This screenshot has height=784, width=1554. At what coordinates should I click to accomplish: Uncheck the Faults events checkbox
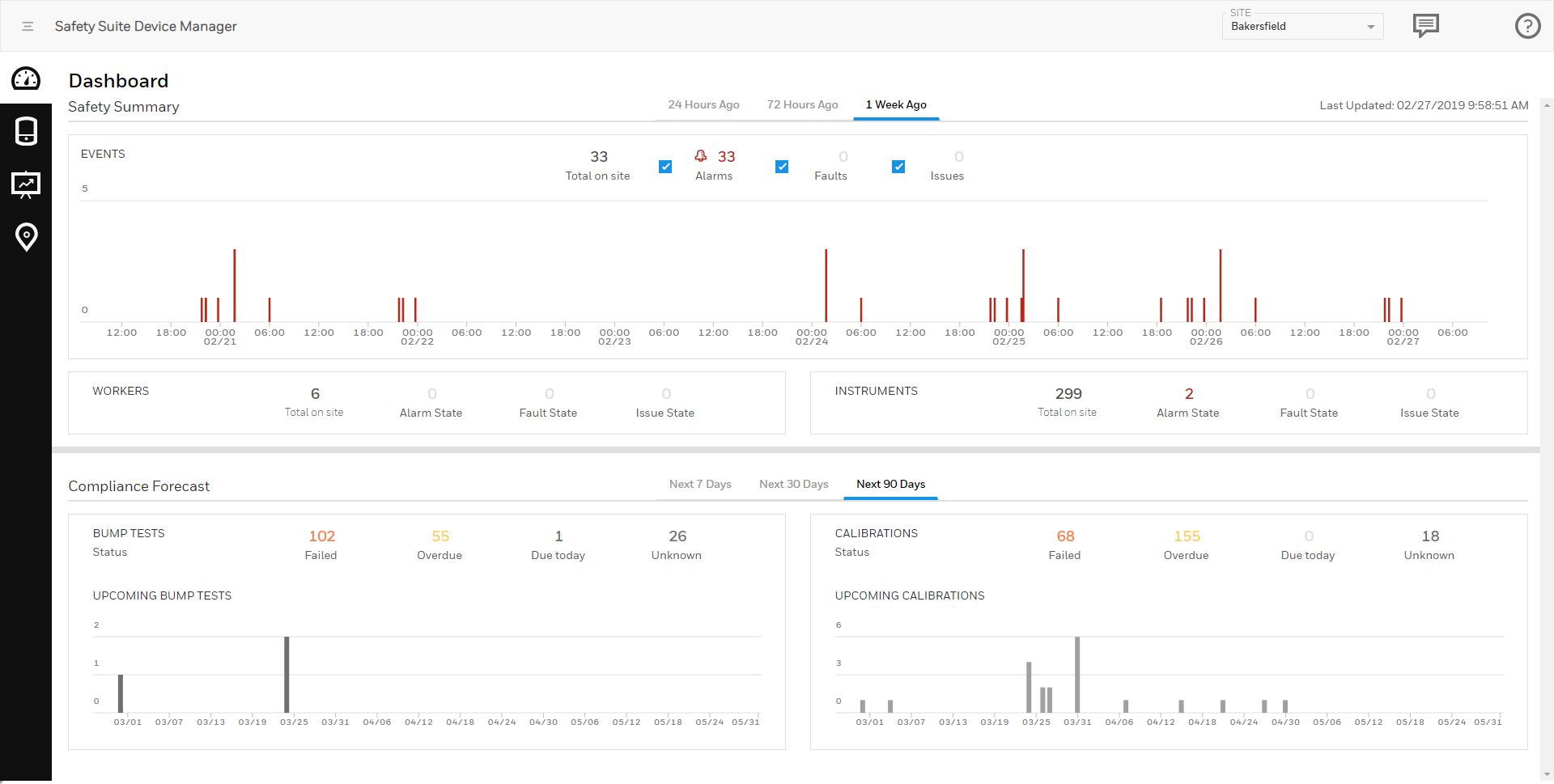click(x=782, y=167)
